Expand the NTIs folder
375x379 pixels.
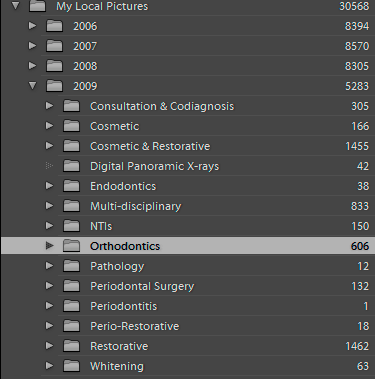[x=49, y=226]
